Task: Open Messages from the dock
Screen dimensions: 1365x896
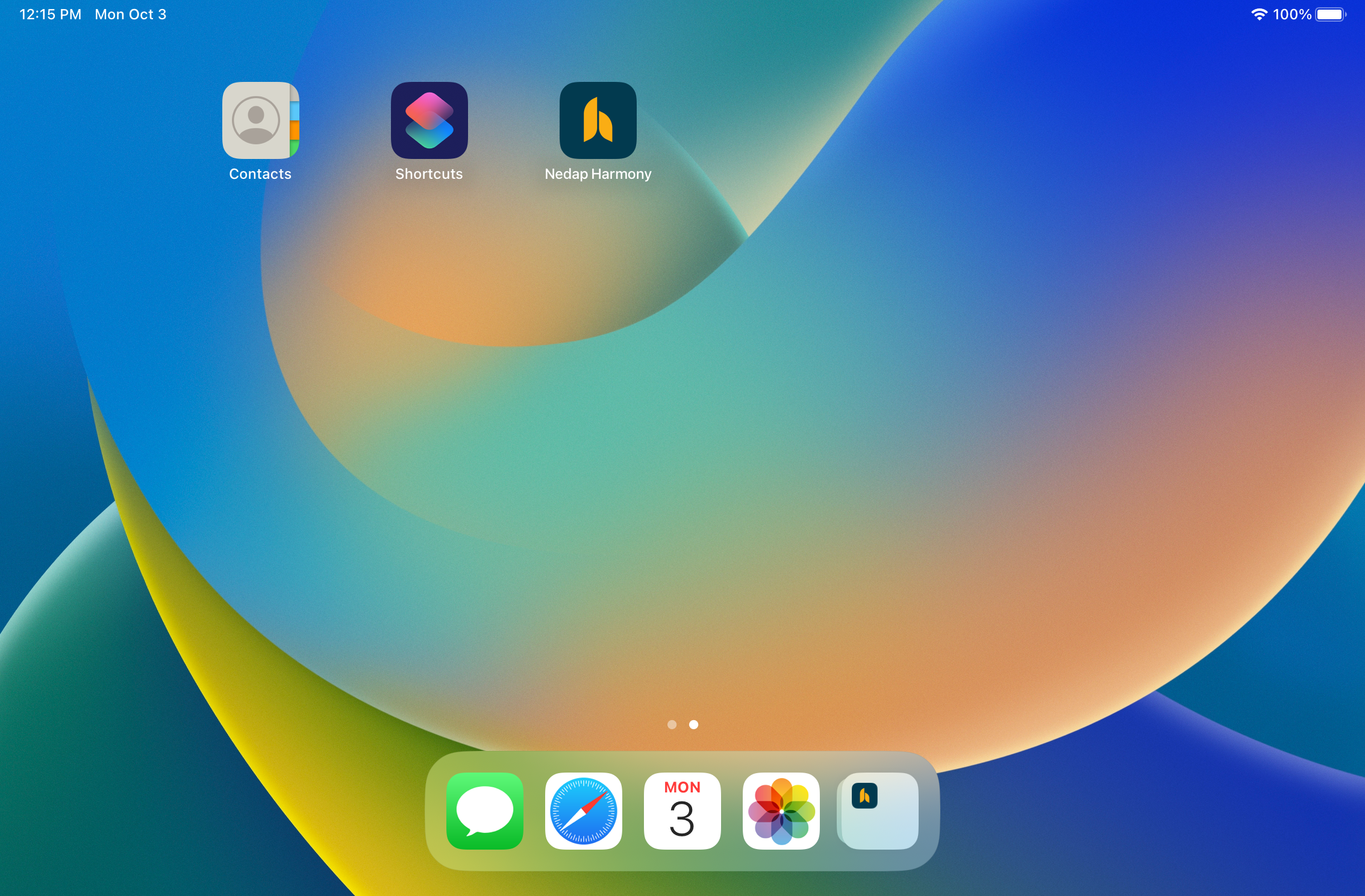Action: point(484,810)
